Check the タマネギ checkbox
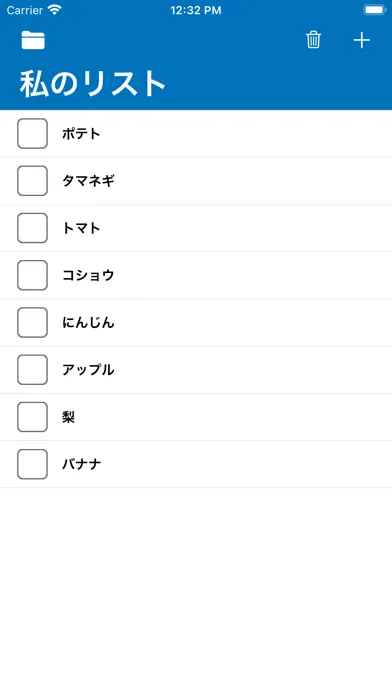392x696 pixels. click(32, 181)
